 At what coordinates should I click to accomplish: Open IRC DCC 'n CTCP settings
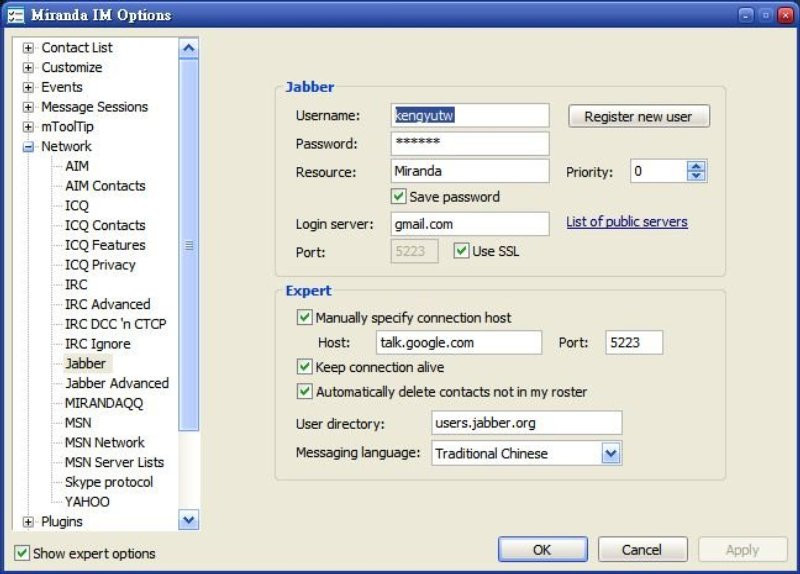[x=115, y=325]
